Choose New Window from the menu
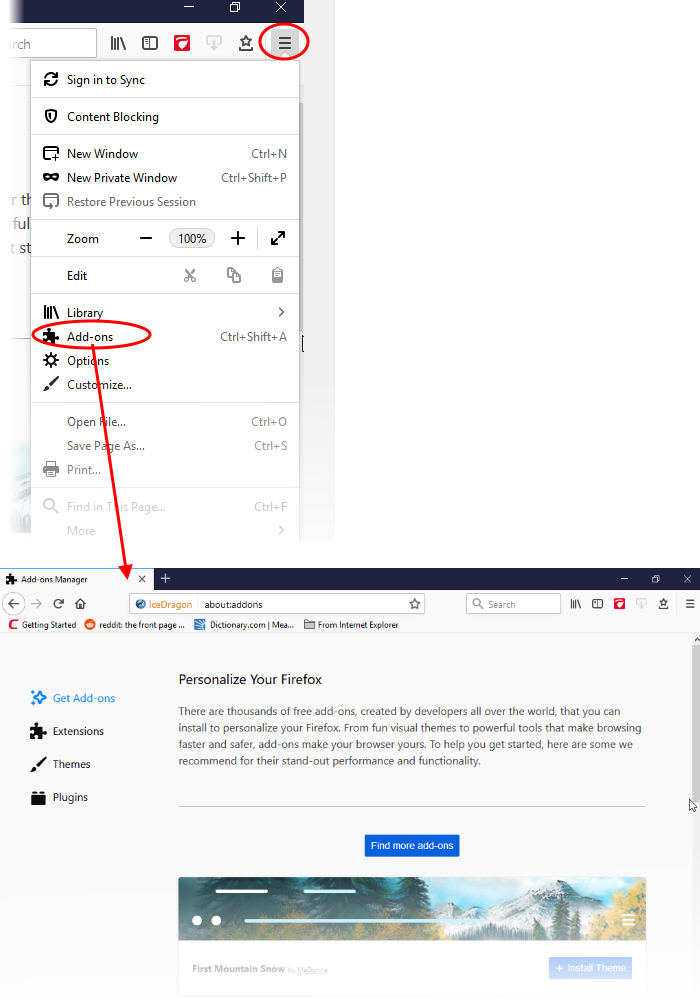Image resolution: width=700 pixels, height=998 pixels. [165, 153]
